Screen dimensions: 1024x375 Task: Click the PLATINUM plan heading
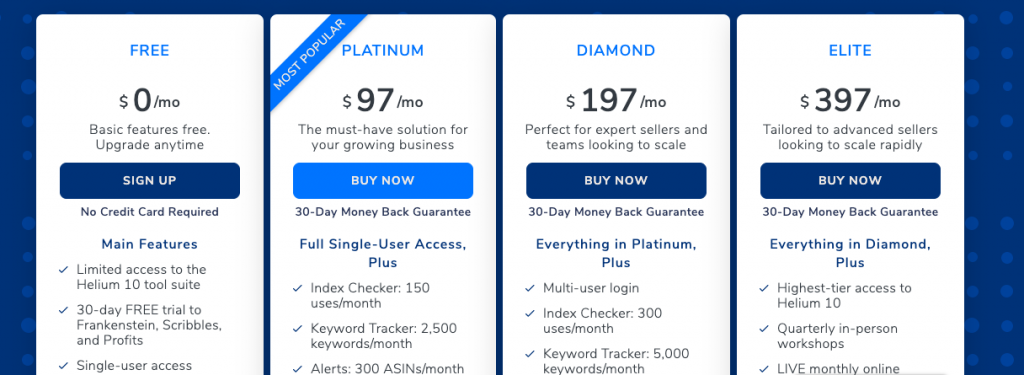[383, 50]
